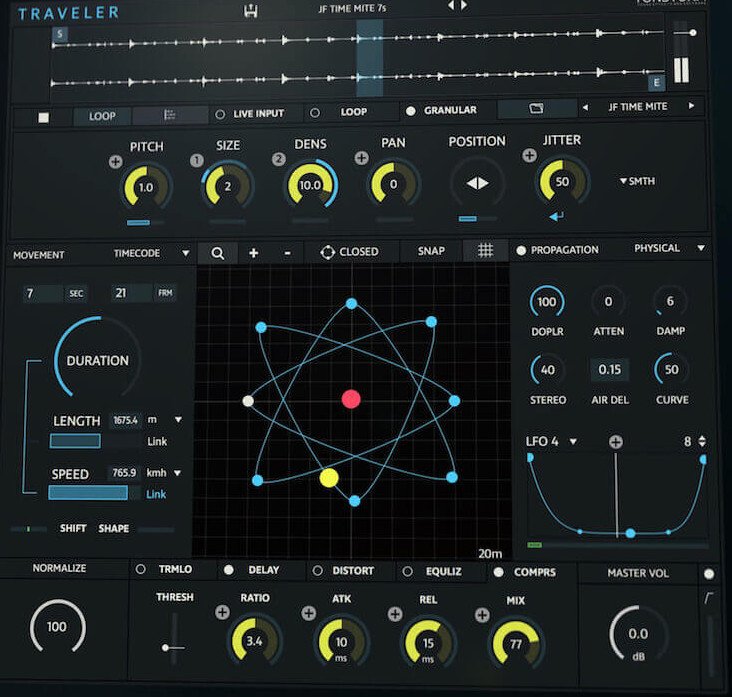The height and width of the screenshot is (697, 732).
Task: Enable the DISTORT effect toggle
Action: (x=317, y=571)
